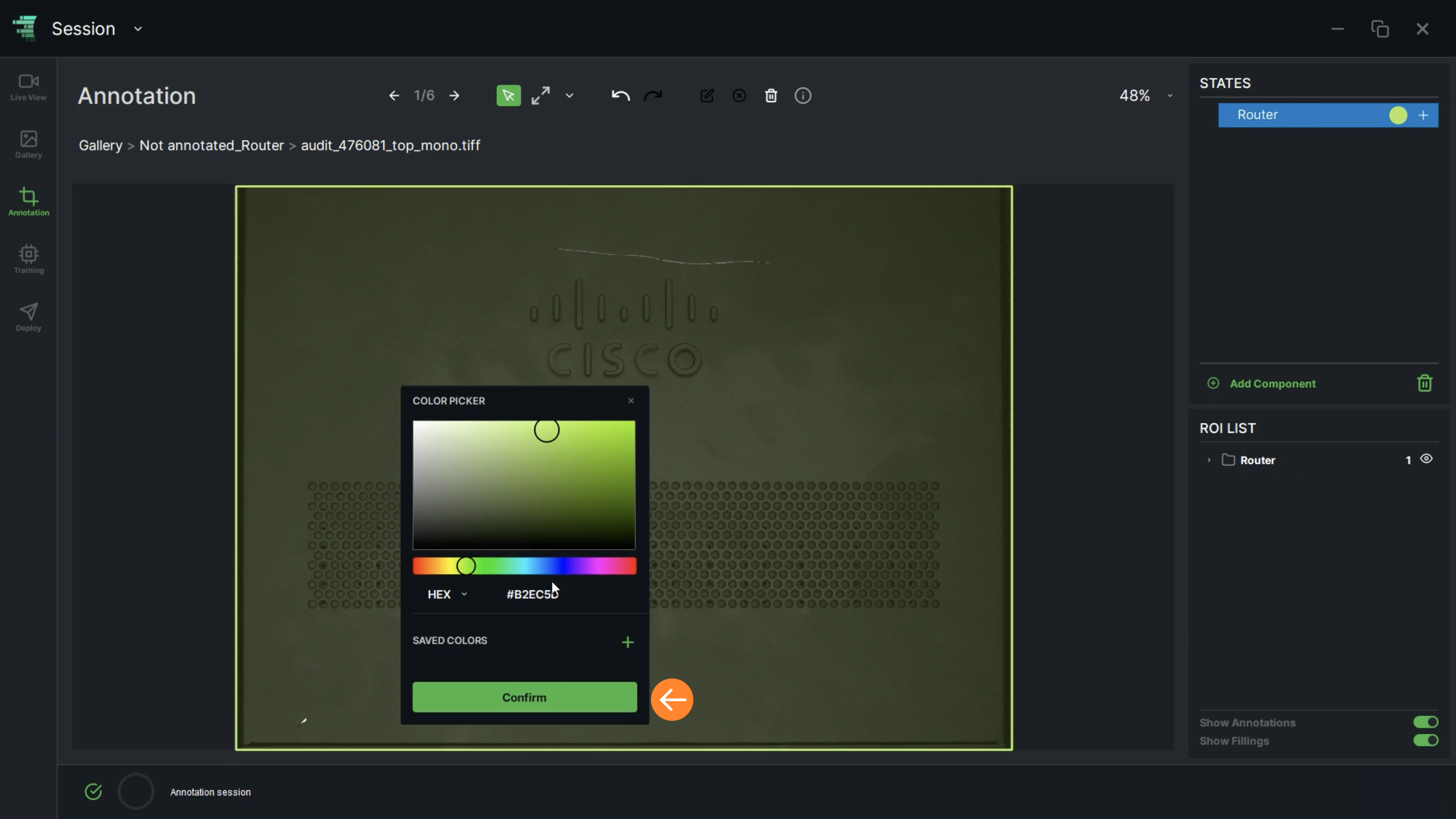Screen dimensions: 1456x819
Task: Open the Gallery section
Action: pyautogui.click(x=28, y=145)
